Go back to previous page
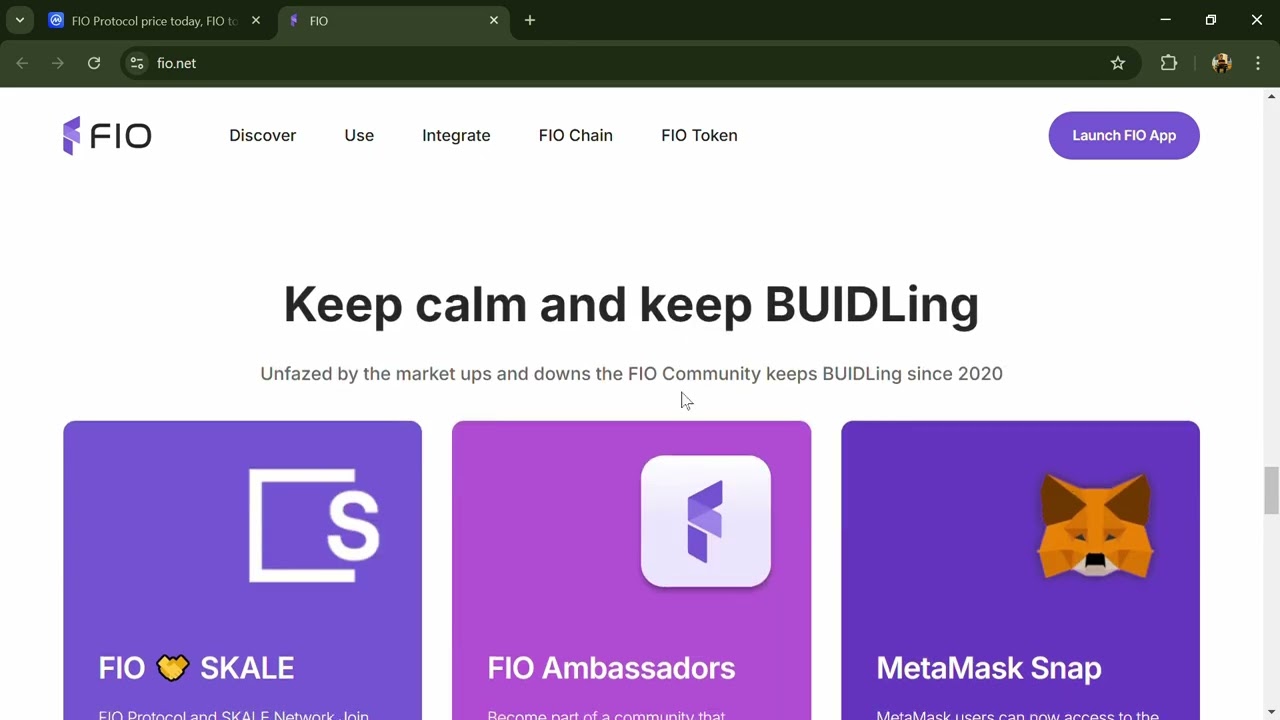 pos(22,63)
